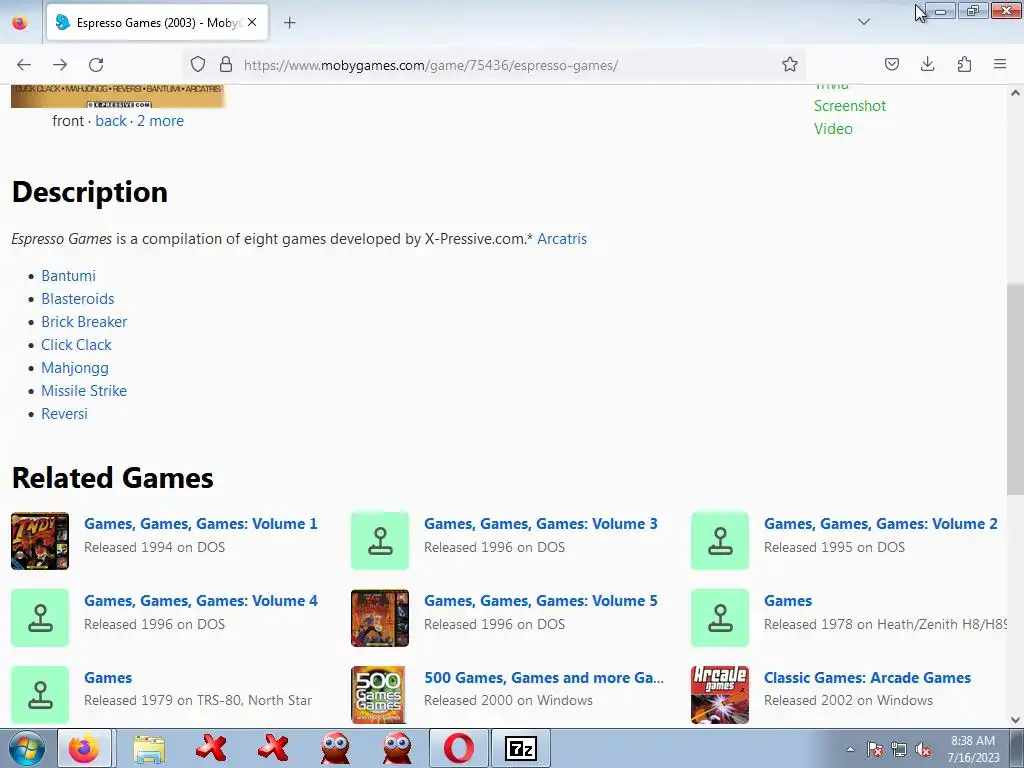Screen dimensions: 1024x768
Task: Open Games, Games, Games: Volume 3
Action: pos(541,524)
